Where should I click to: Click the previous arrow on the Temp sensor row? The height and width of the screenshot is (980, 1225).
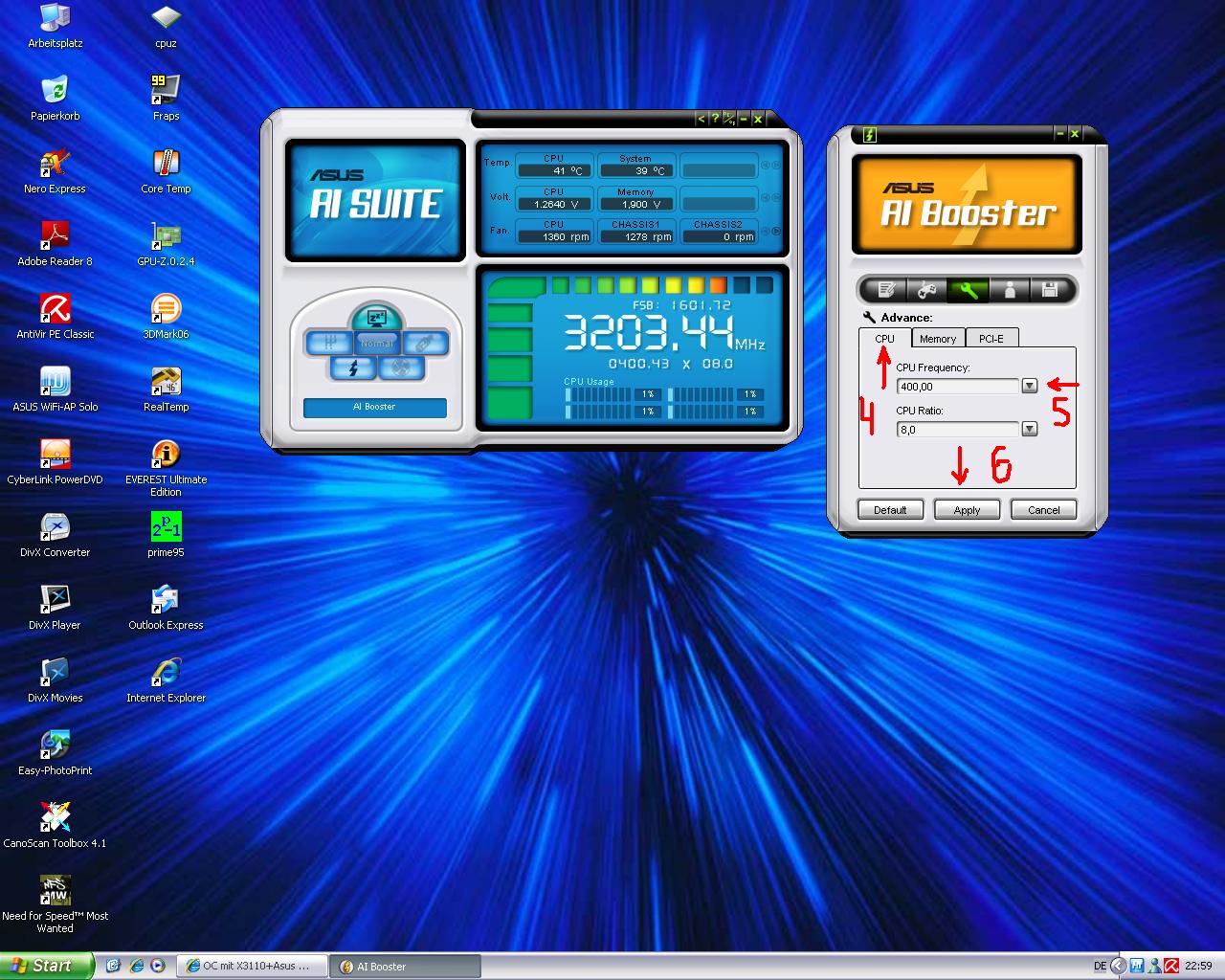pos(766,166)
